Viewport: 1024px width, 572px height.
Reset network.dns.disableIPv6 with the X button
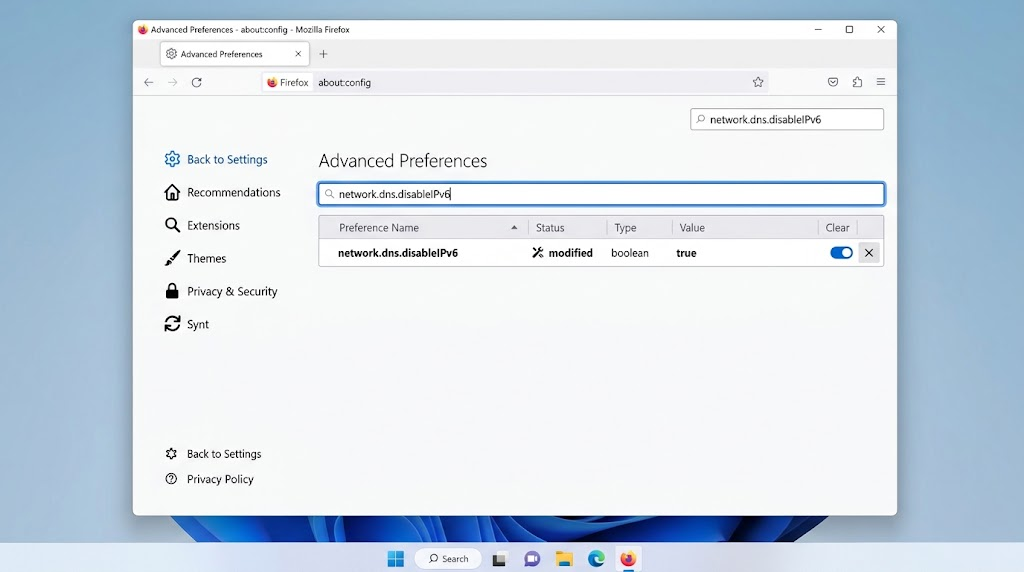coord(869,253)
